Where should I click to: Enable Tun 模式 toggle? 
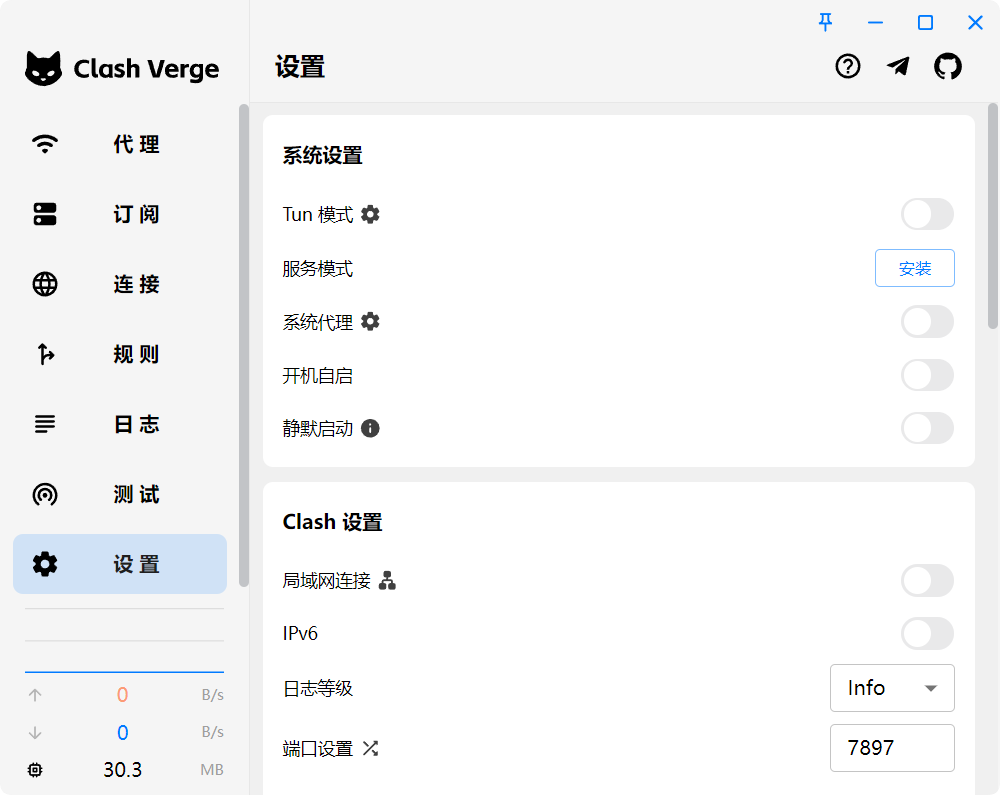tap(927, 214)
